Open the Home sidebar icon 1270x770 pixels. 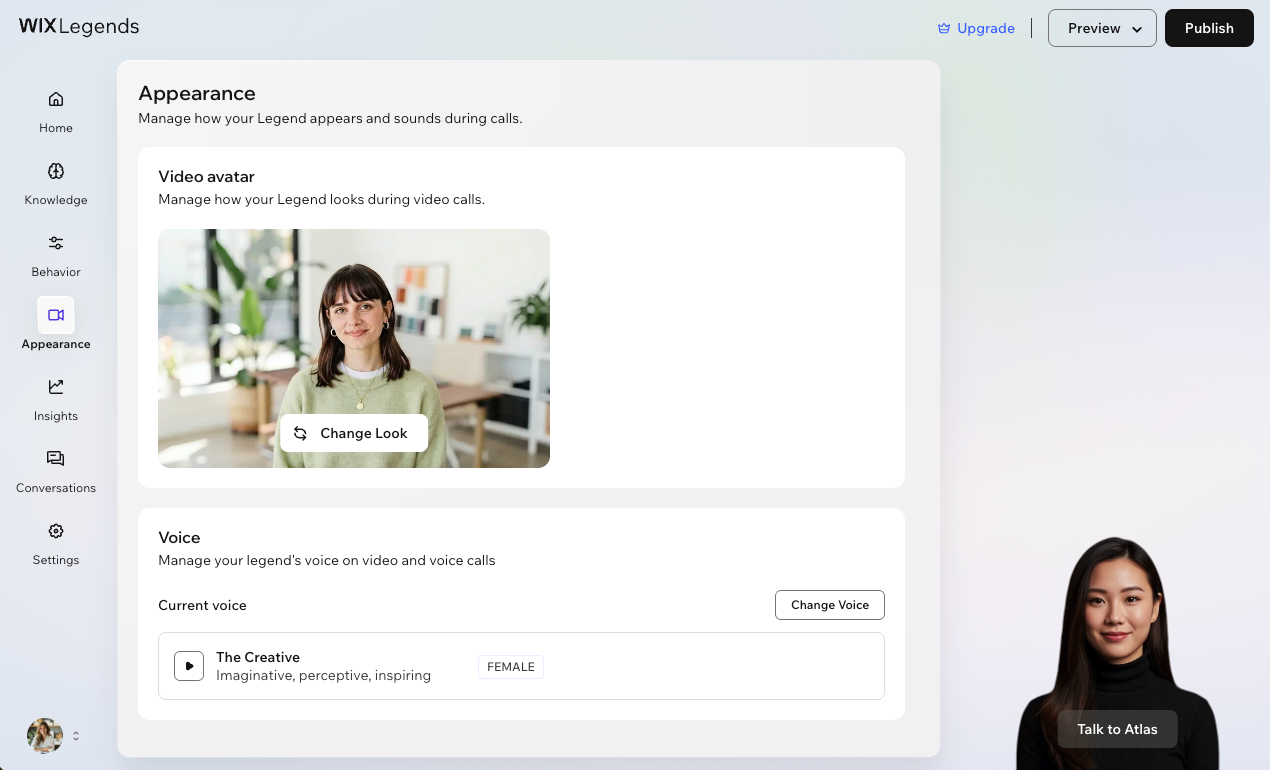pyautogui.click(x=56, y=99)
